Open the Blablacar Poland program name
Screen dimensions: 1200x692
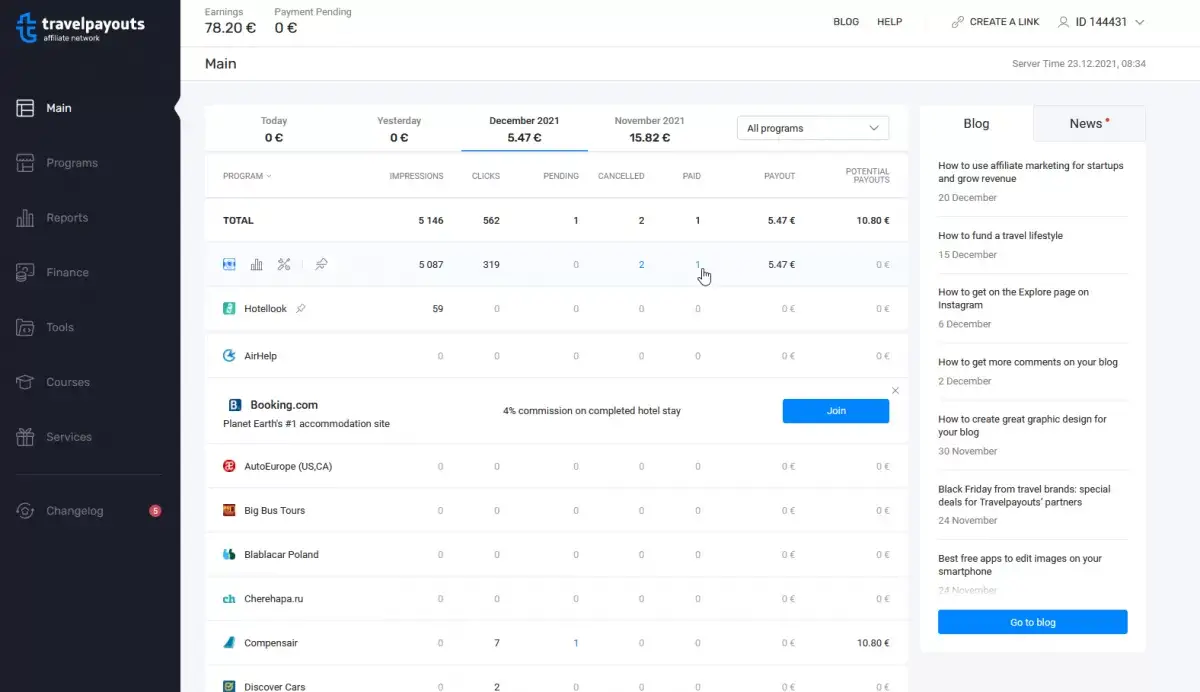(x=281, y=554)
